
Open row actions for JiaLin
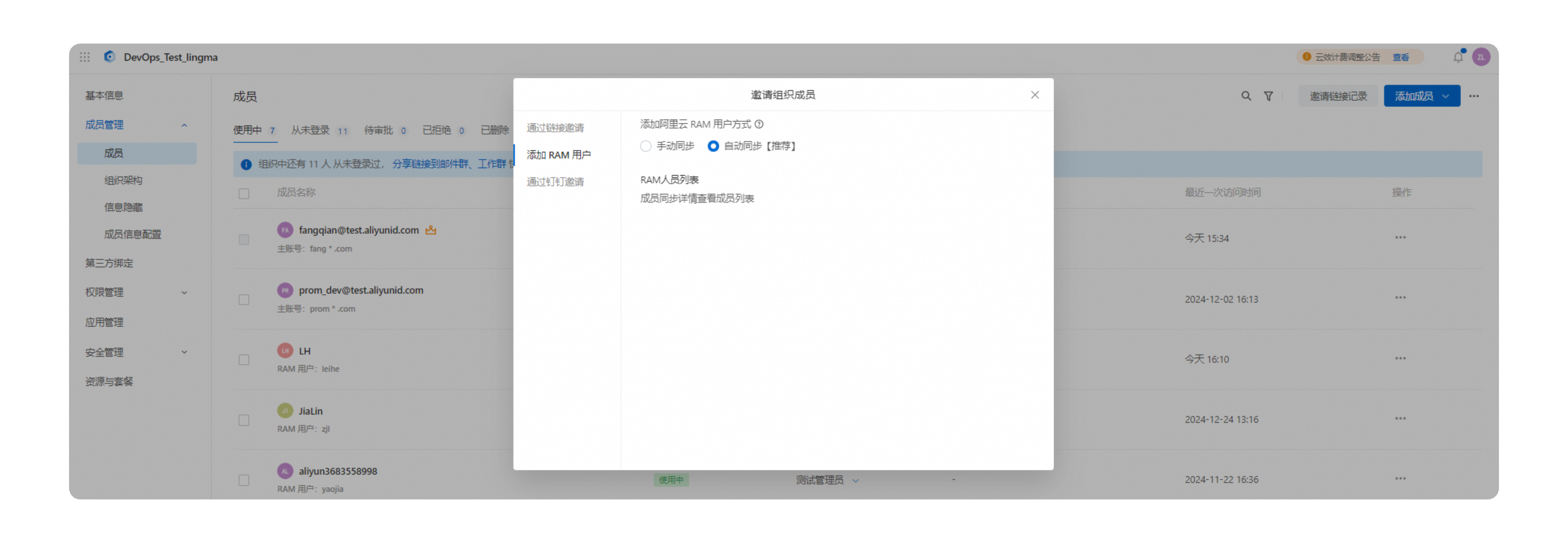click(x=1401, y=418)
